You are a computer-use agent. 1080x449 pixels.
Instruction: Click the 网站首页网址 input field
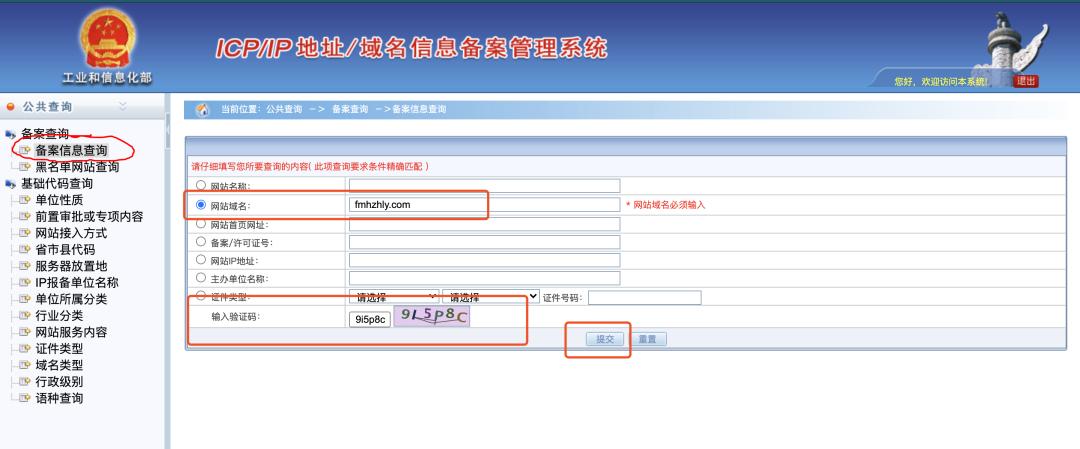pyautogui.click(x=484, y=224)
